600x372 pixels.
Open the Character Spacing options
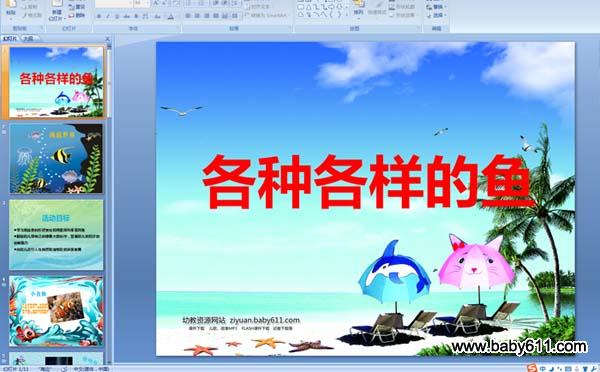click(x=145, y=16)
